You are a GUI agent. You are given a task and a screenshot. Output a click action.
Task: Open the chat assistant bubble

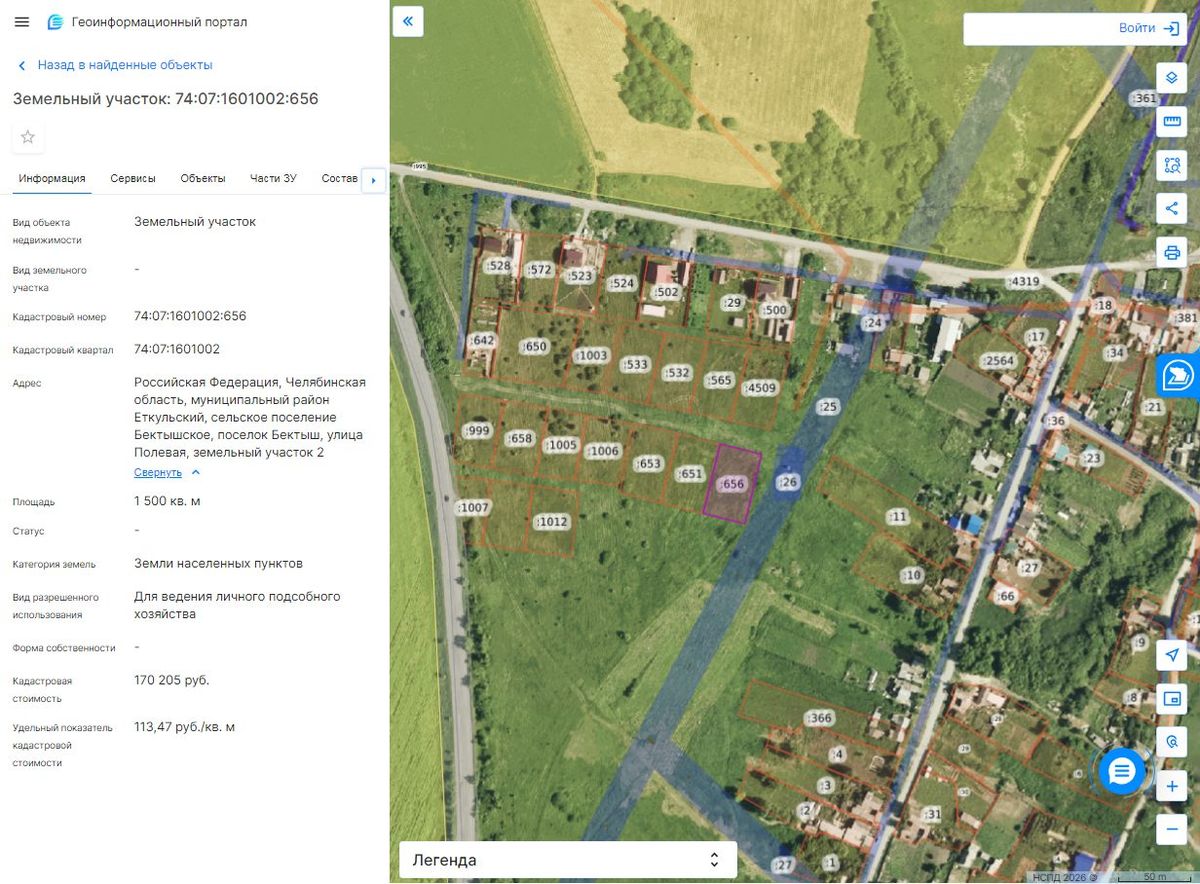click(1122, 771)
